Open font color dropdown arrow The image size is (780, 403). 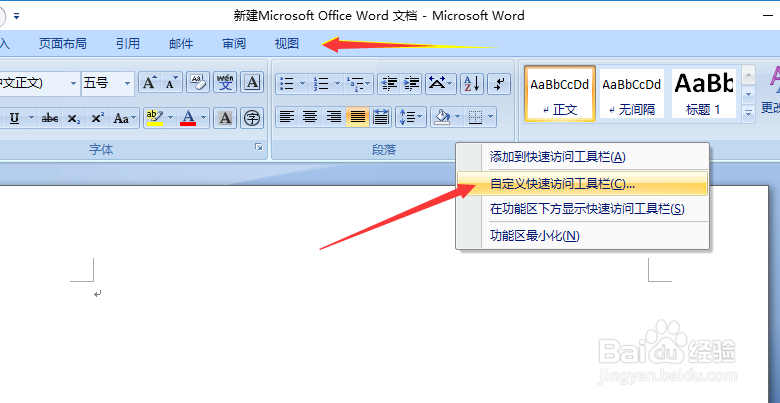point(203,118)
